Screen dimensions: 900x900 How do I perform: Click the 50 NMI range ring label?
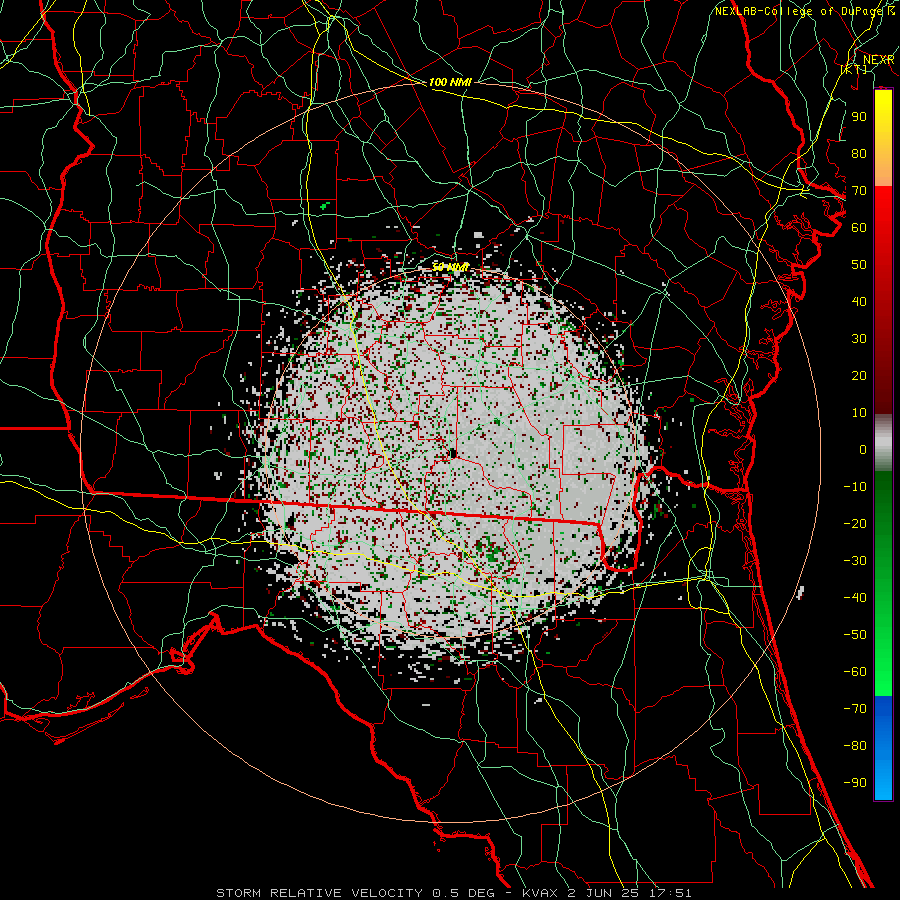[x=451, y=267]
